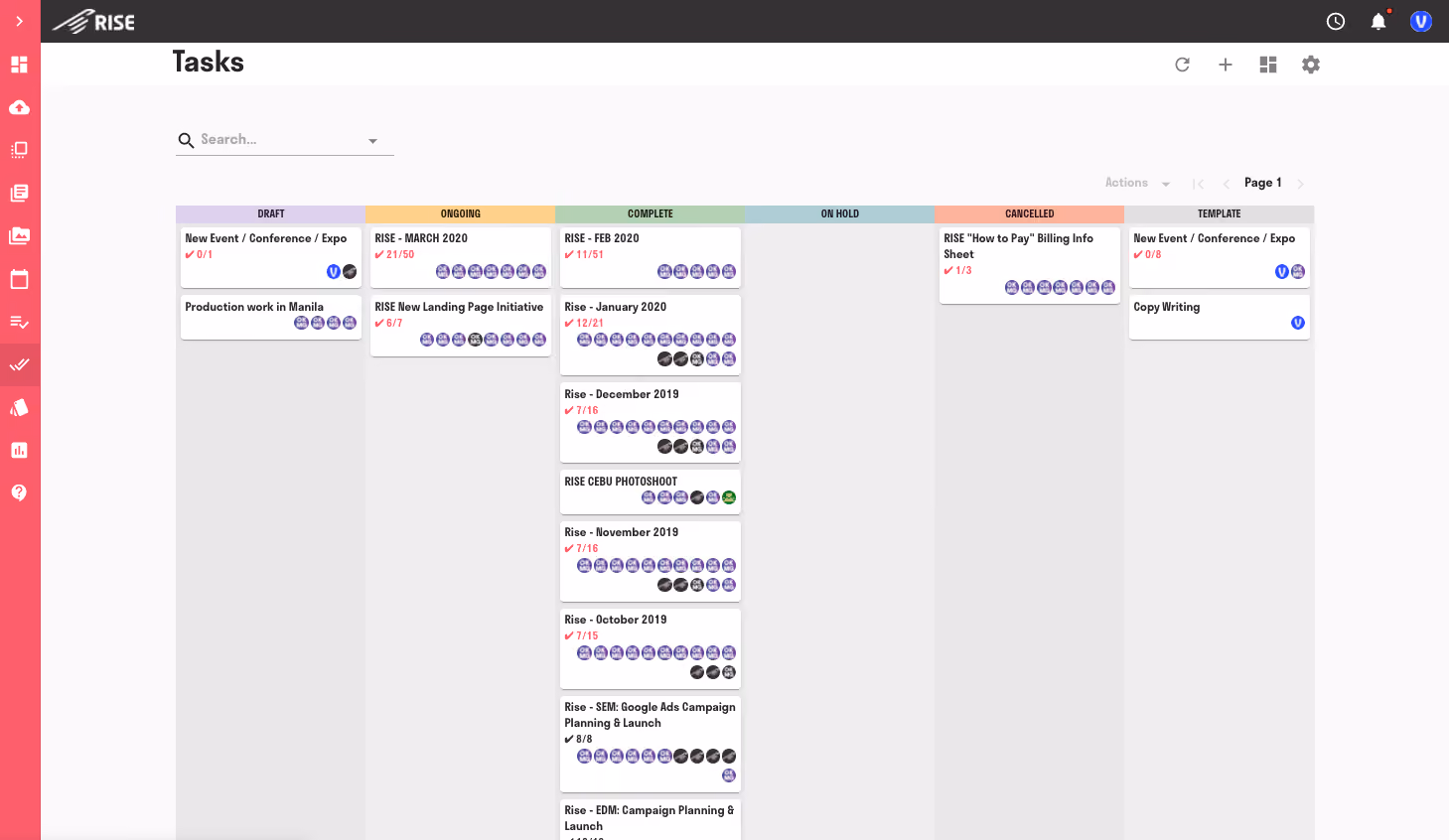Go to the previous page
The image size is (1449, 840).
(1226, 184)
